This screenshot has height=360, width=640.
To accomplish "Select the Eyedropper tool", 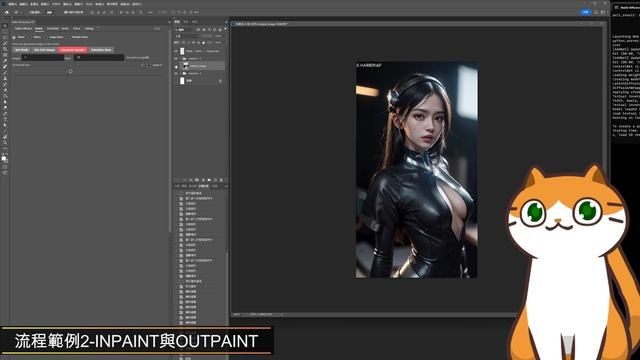I will pos(5,60).
